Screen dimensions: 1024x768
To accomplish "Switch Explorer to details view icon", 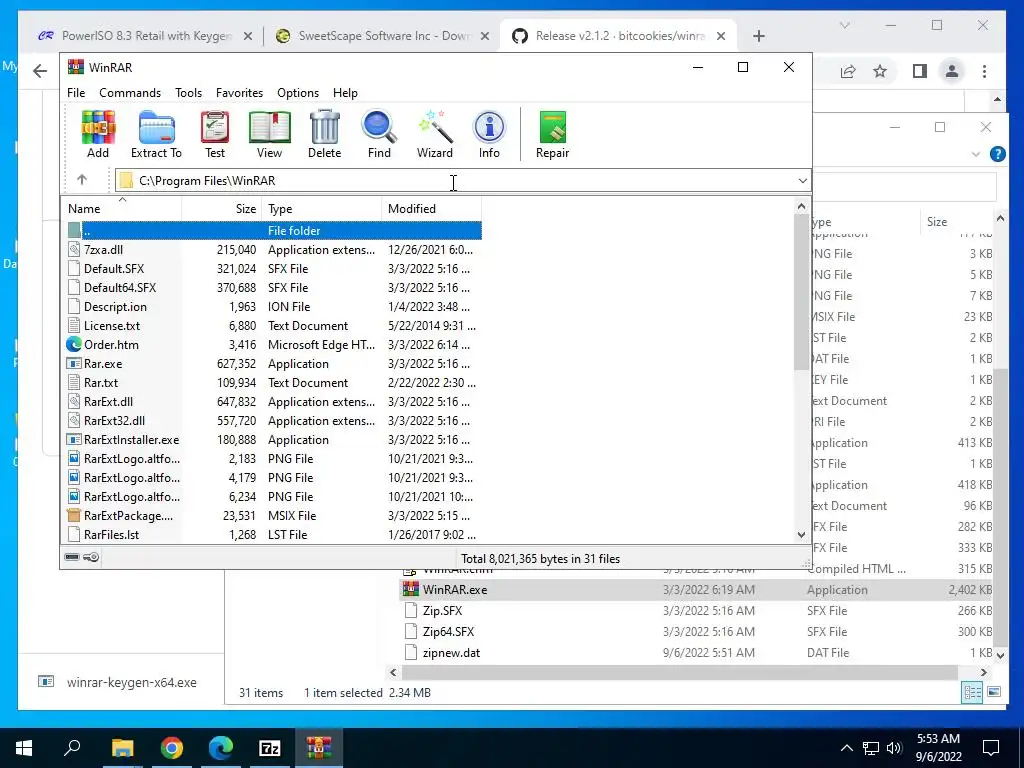I will point(972,692).
